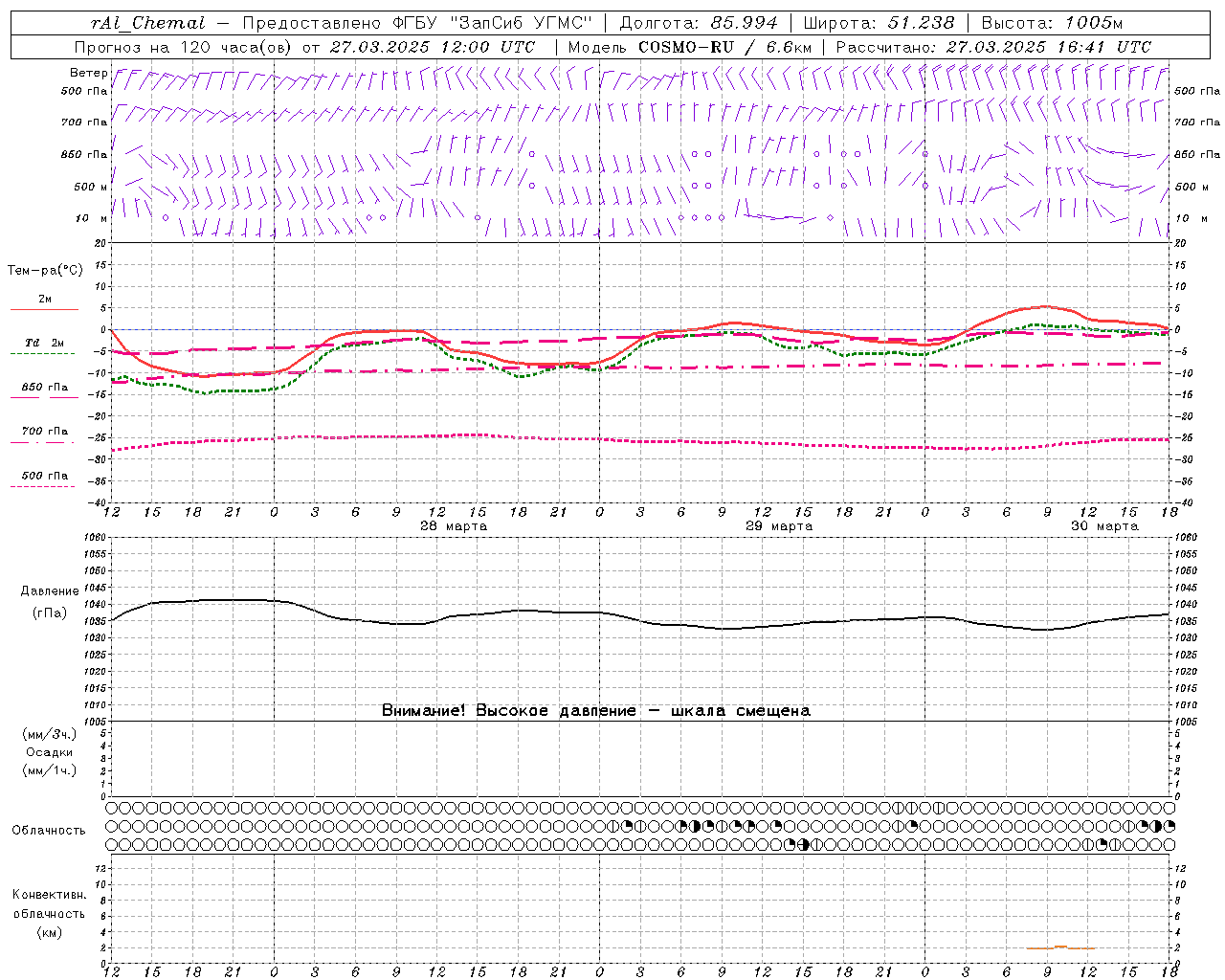Click the orange convective cloud bar on 30 марта
Screen dimensions: 1225x980
(1060, 947)
